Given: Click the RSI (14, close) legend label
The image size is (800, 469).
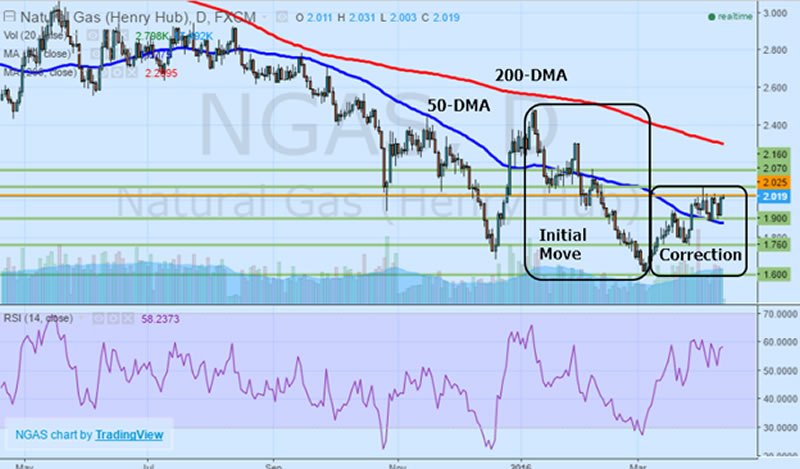Looking at the screenshot, I should point(38,318).
